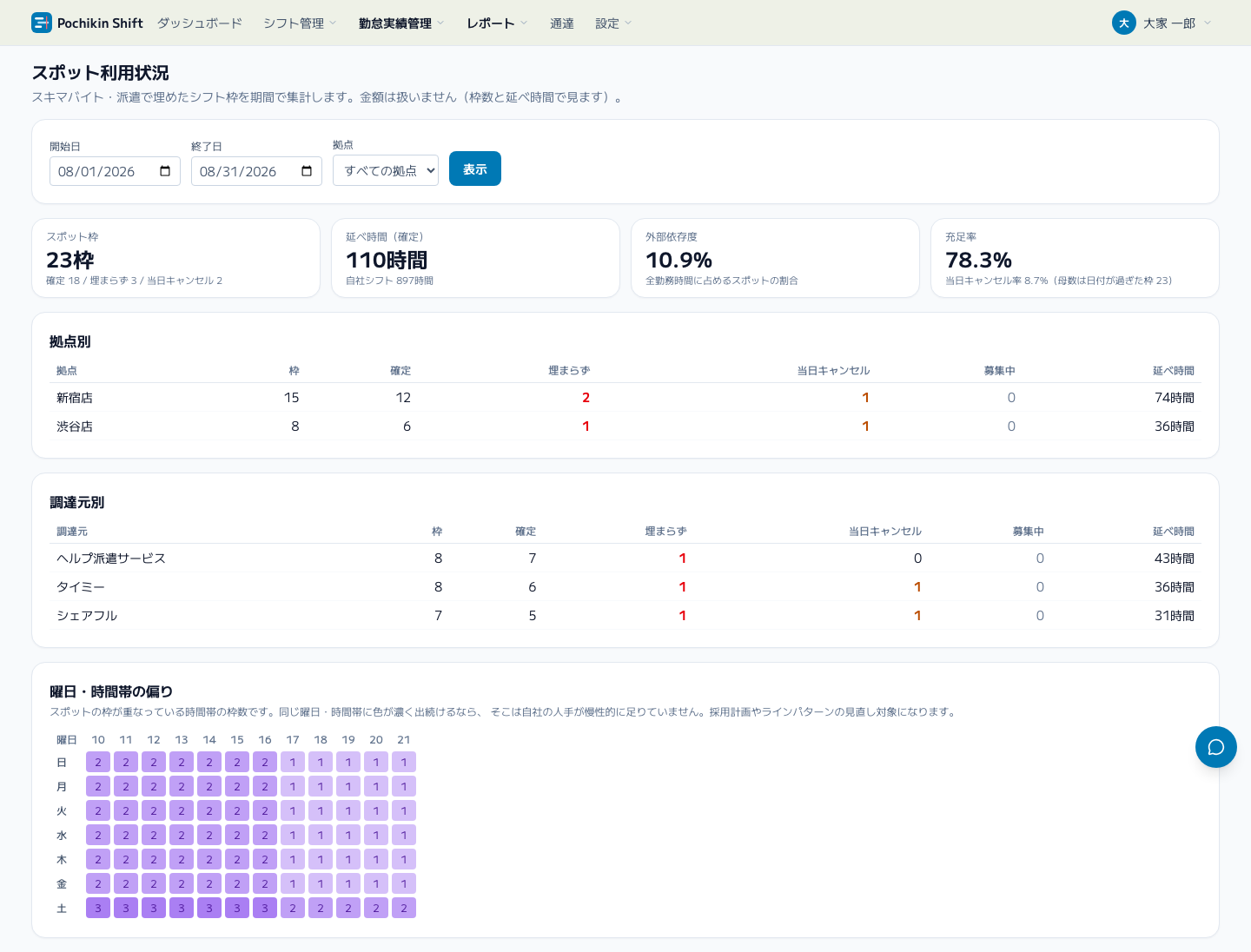
Task: Select the ヘルプ派遣サービス row
Action: 625,559
